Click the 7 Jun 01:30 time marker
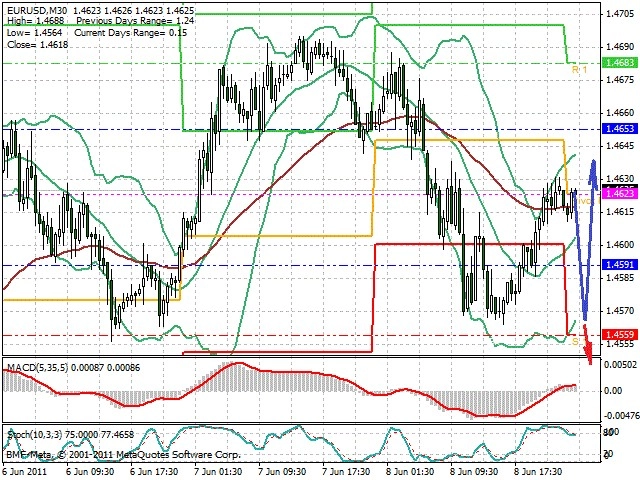The height and width of the screenshot is (480, 640). click(218, 472)
